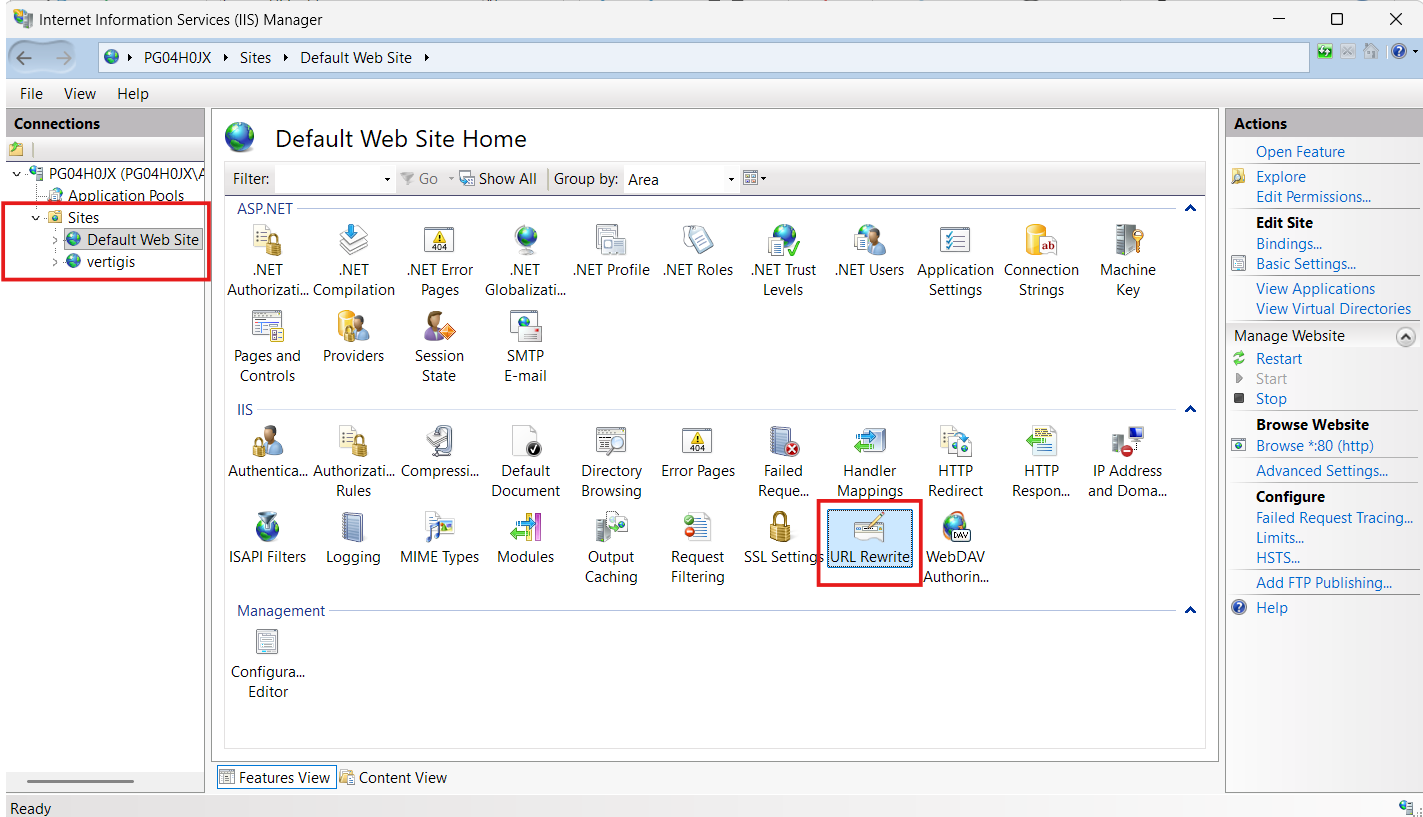Open the URL Rewrite feature
This screenshot has height=817, width=1423.
pyautogui.click(x=869, y=539)
